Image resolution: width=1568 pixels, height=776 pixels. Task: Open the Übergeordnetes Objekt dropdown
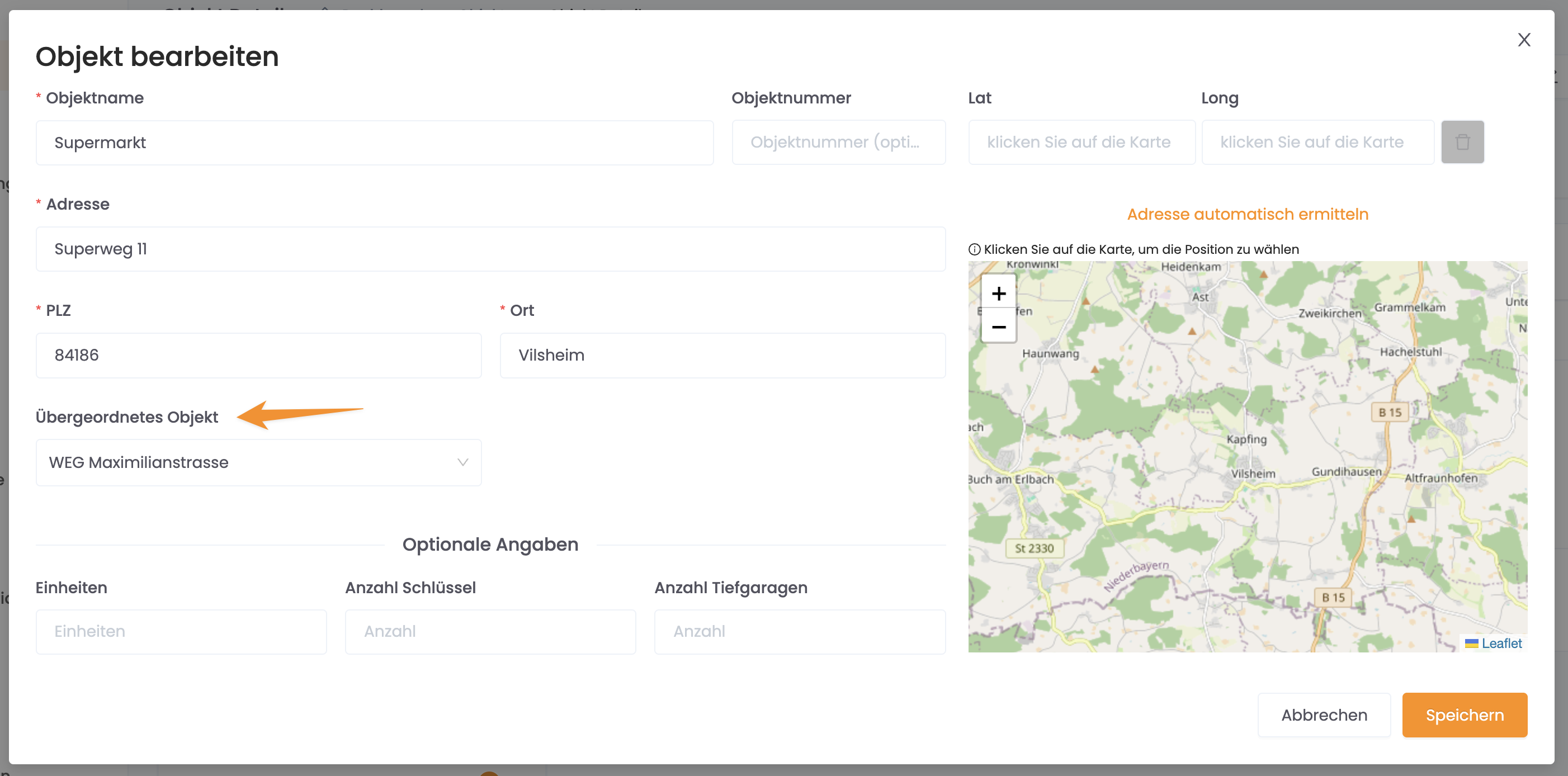[259, 462]
